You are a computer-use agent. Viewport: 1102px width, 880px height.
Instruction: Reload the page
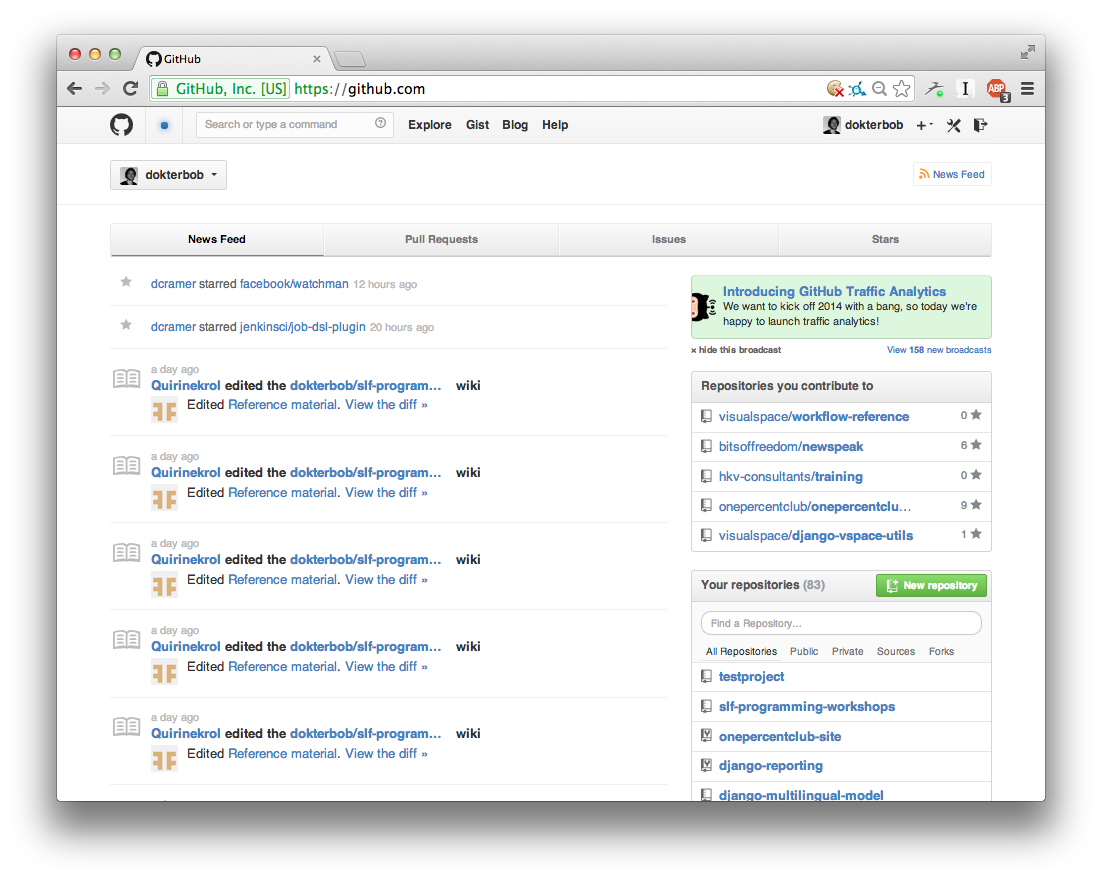point(130,89)
